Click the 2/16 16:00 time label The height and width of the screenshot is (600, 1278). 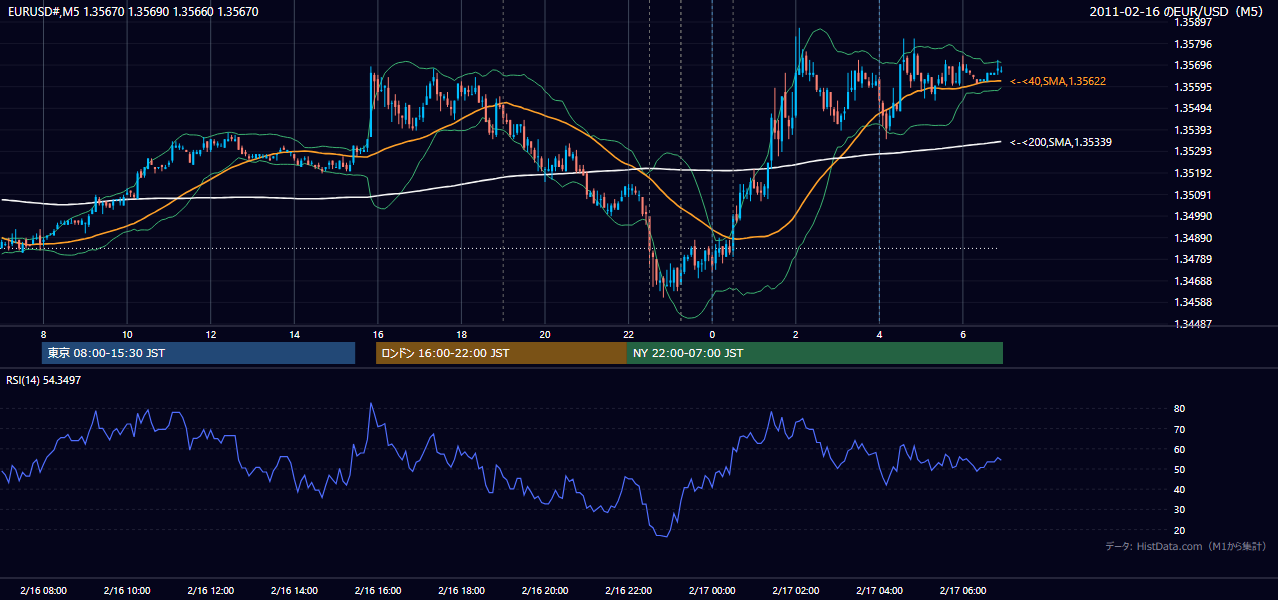tap(378, 590)
